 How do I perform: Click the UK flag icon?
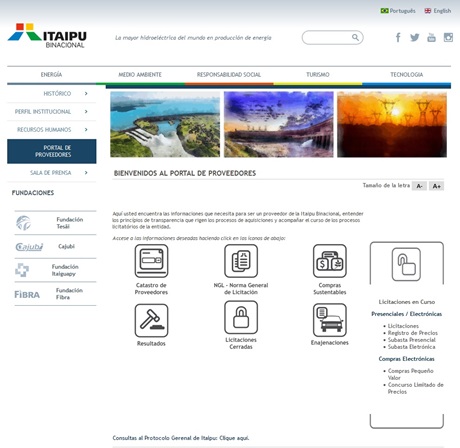tap(428, 11)
